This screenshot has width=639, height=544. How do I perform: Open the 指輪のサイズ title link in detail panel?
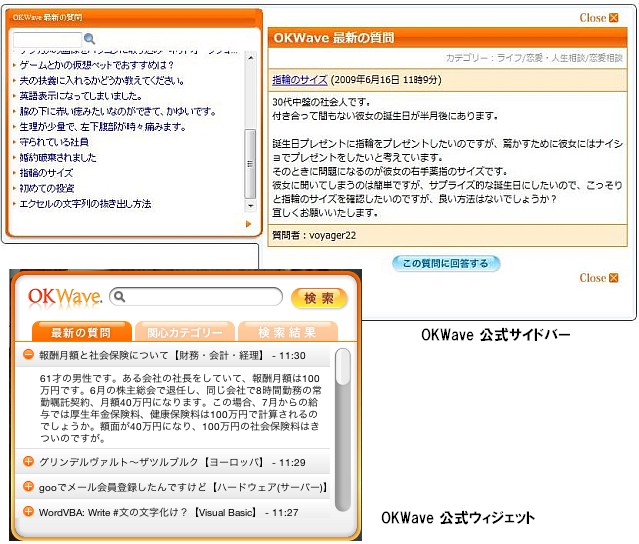click(300, 79)
